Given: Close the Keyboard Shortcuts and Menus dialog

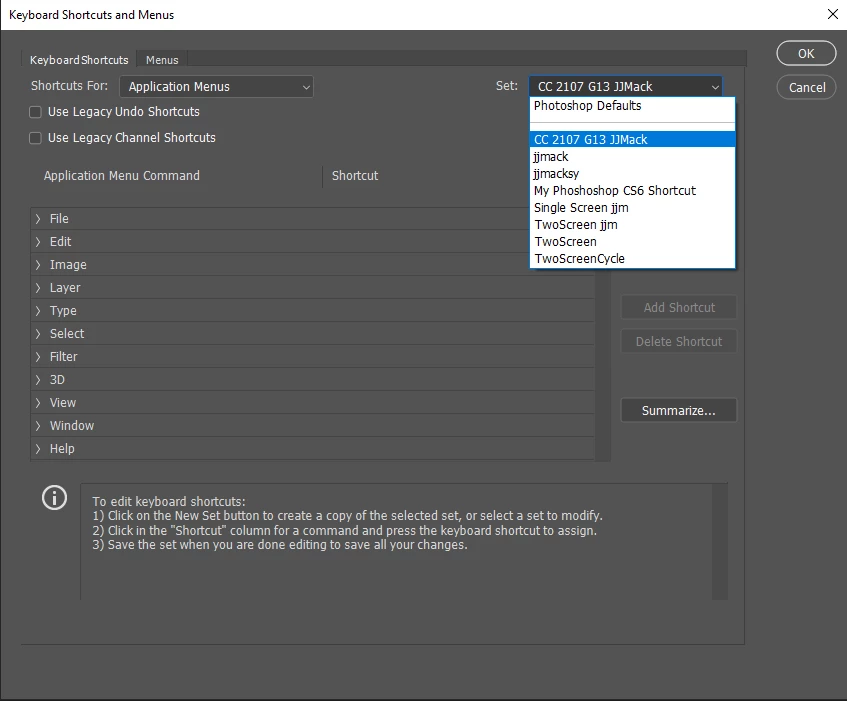Looking at the screenshot, I should (x=832, y=15).
